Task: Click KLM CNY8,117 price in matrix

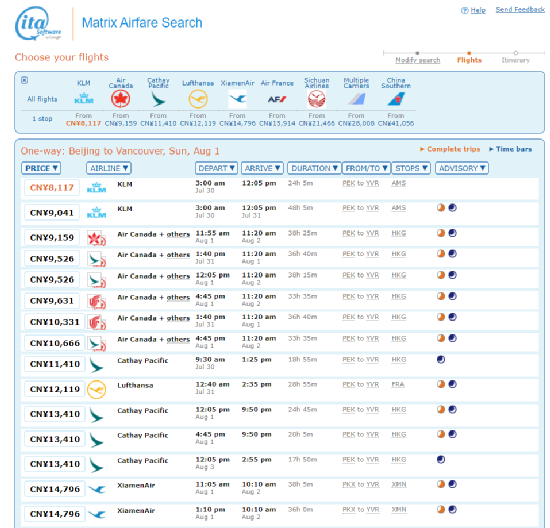Action: point(83,123)
